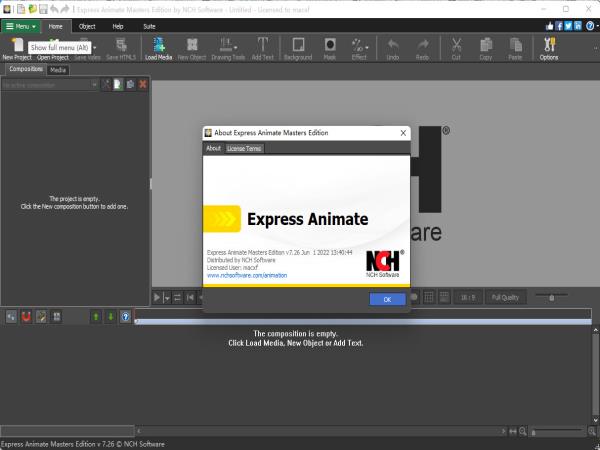
Task: Close the About Express Animate dialog
Action: (x=403, y=133)
